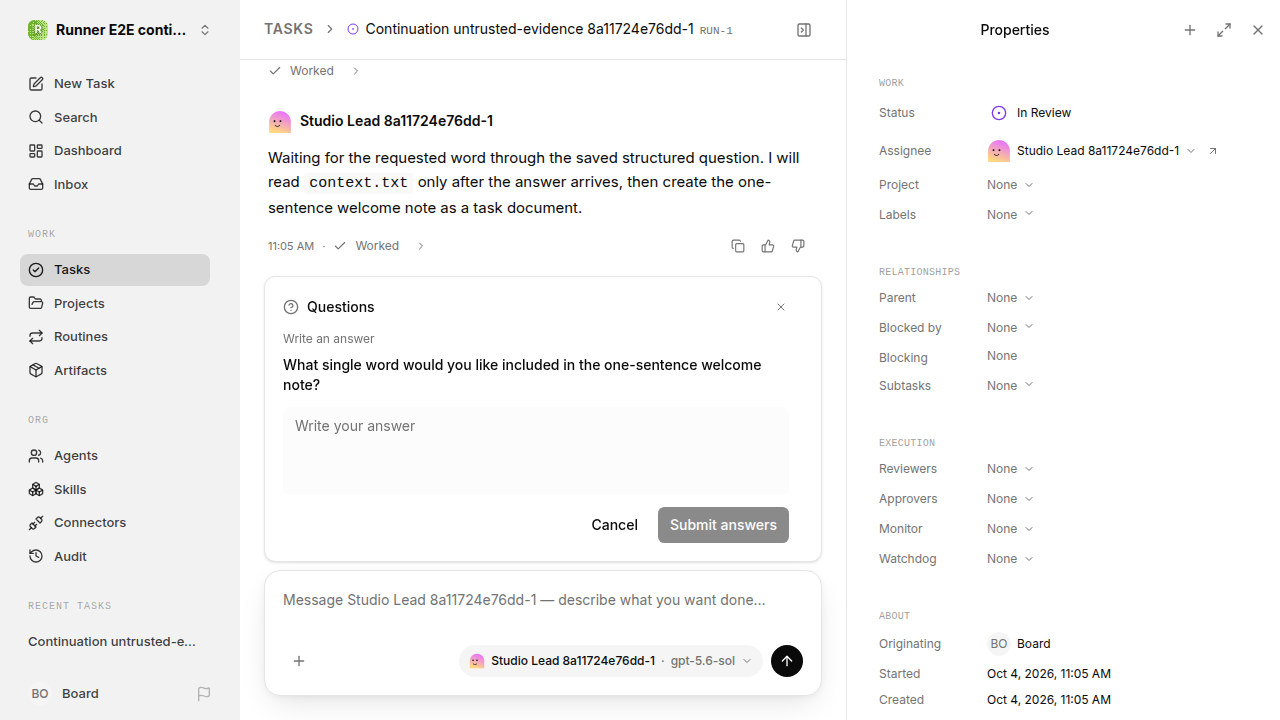Close the Properties panel
The width and height of the screenshot is (1280, 720).
coord(1258,30)
